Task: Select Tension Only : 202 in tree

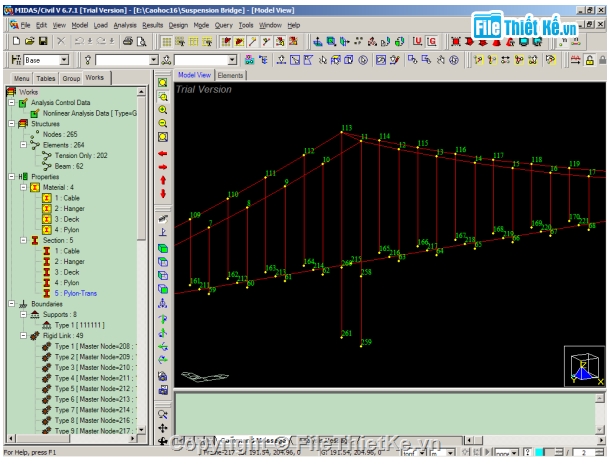Action: [81, 156]
